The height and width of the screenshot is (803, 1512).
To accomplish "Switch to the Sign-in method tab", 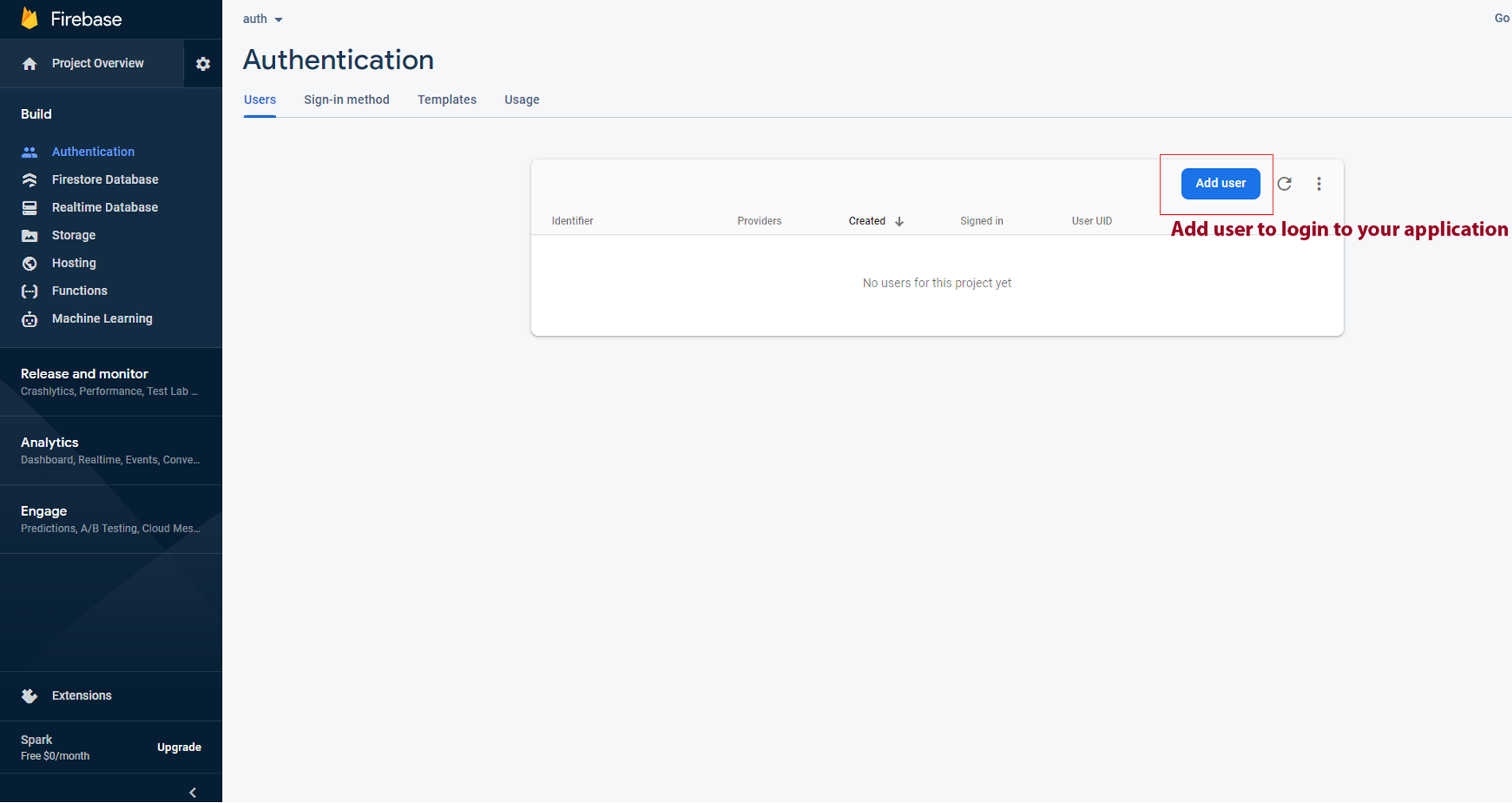I will 346,99.
